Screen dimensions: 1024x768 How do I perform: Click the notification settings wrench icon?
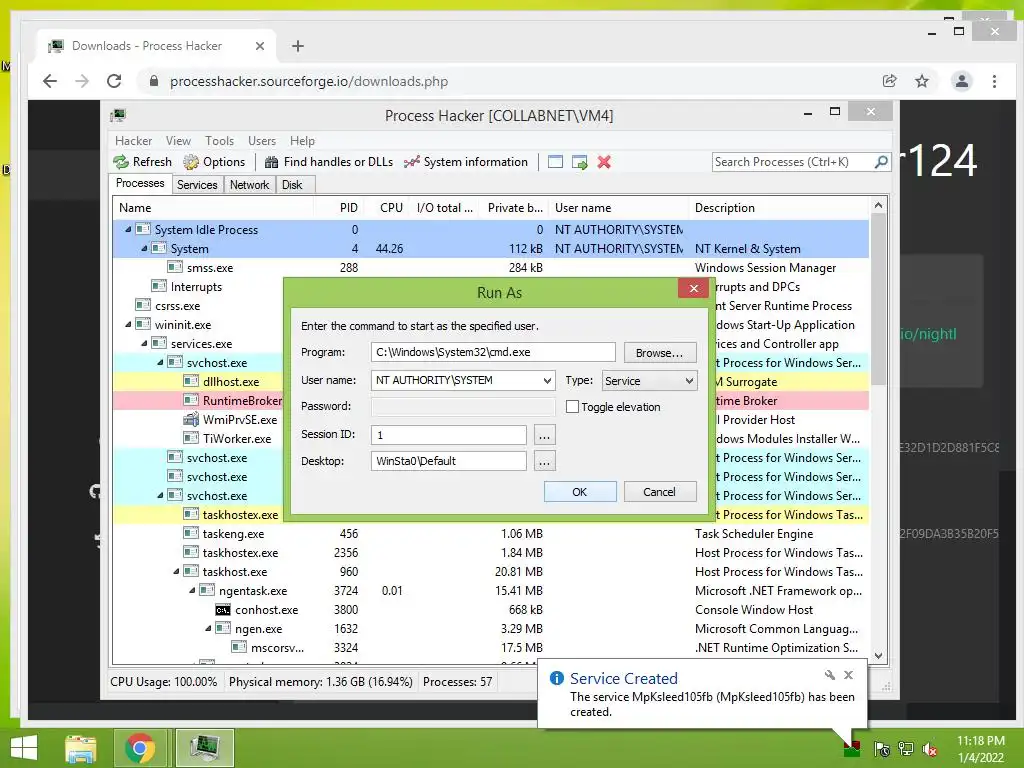[x=829, y=675]
